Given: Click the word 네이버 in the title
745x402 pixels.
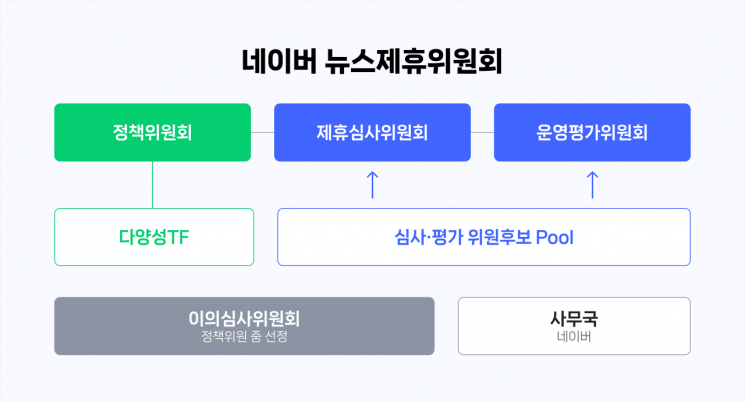Looking at the screenshot, I should [x=279, y=62].
